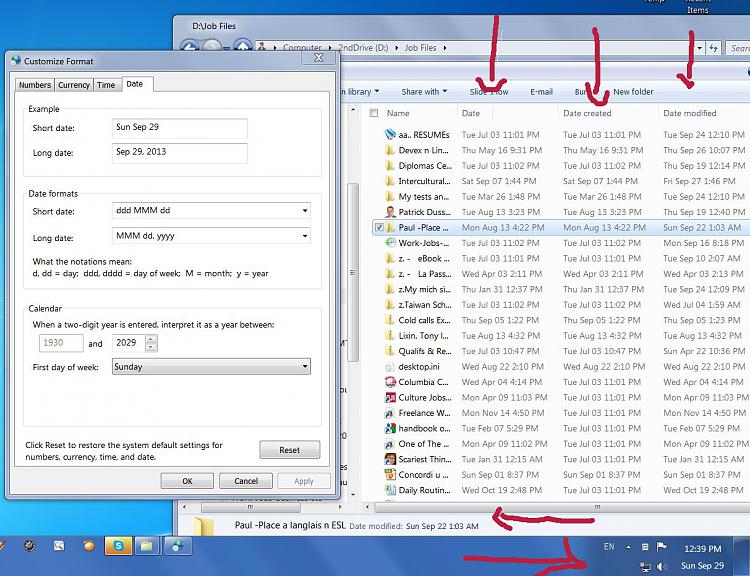Screen dimensions: 750x576
Task: Create a New folder from toolbar
Action: click(x=633, y=92)
